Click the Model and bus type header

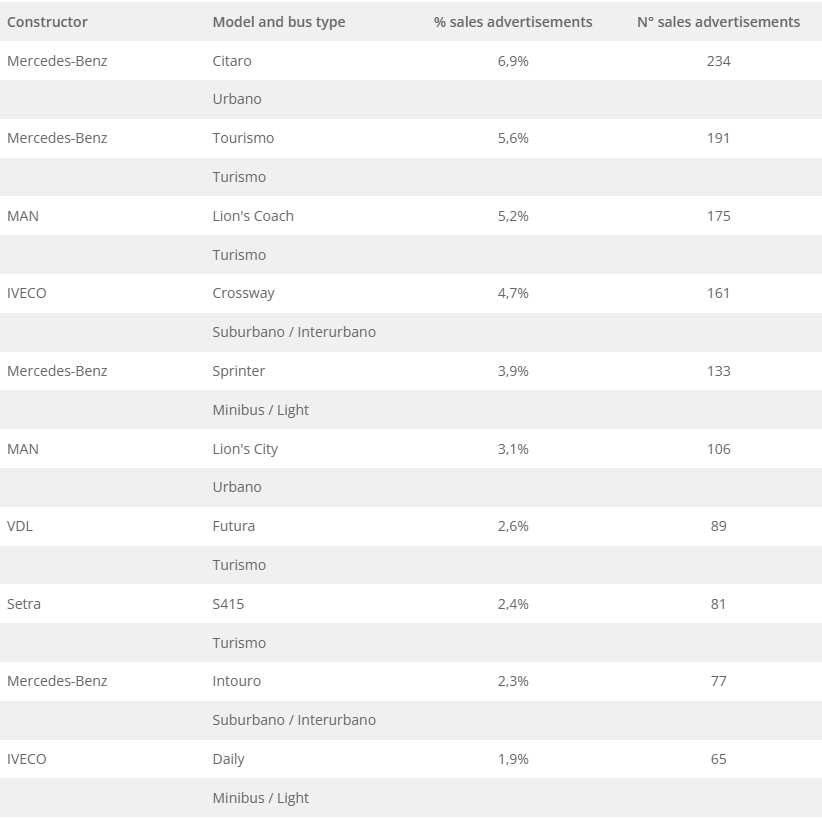pos(278,22)
